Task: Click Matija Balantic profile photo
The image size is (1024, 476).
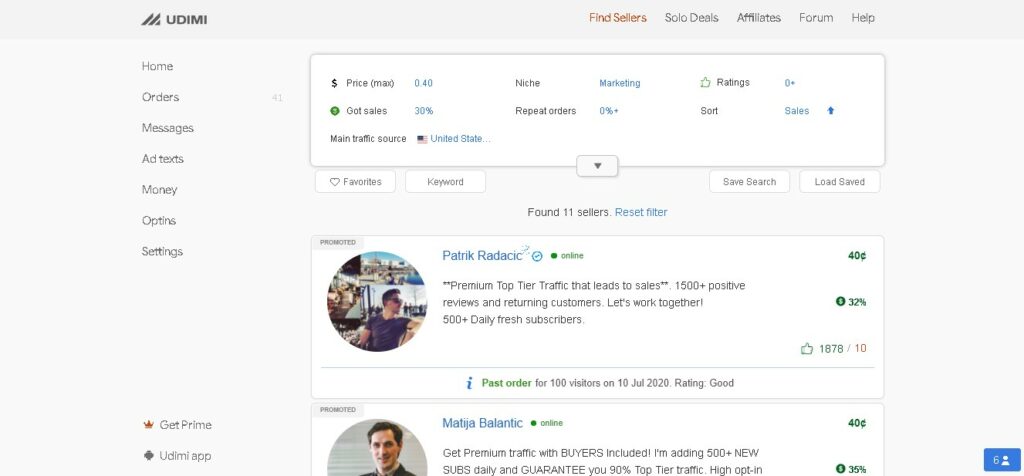Action: coord(377,448)
